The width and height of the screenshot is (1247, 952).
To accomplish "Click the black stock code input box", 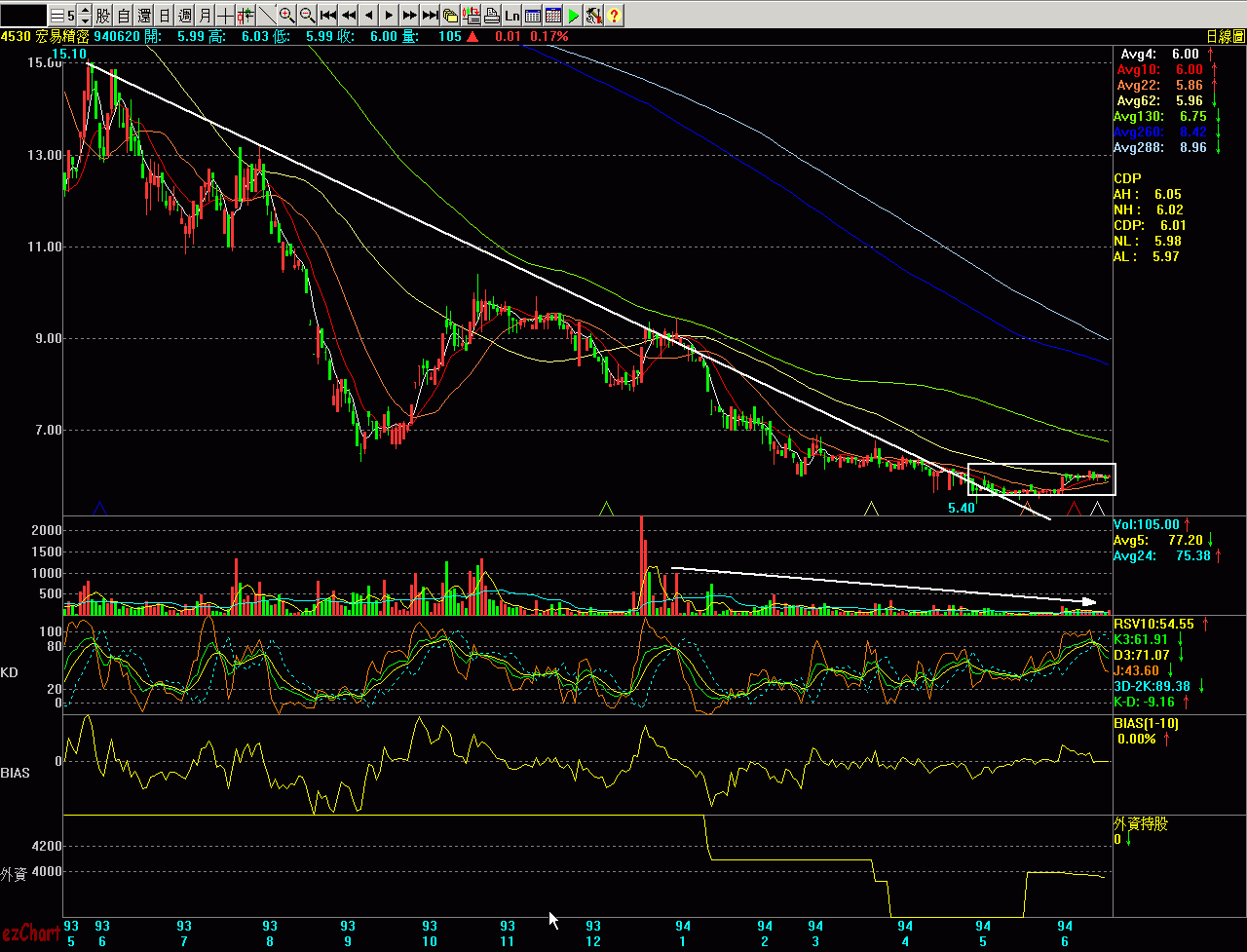I will (23, 16).
